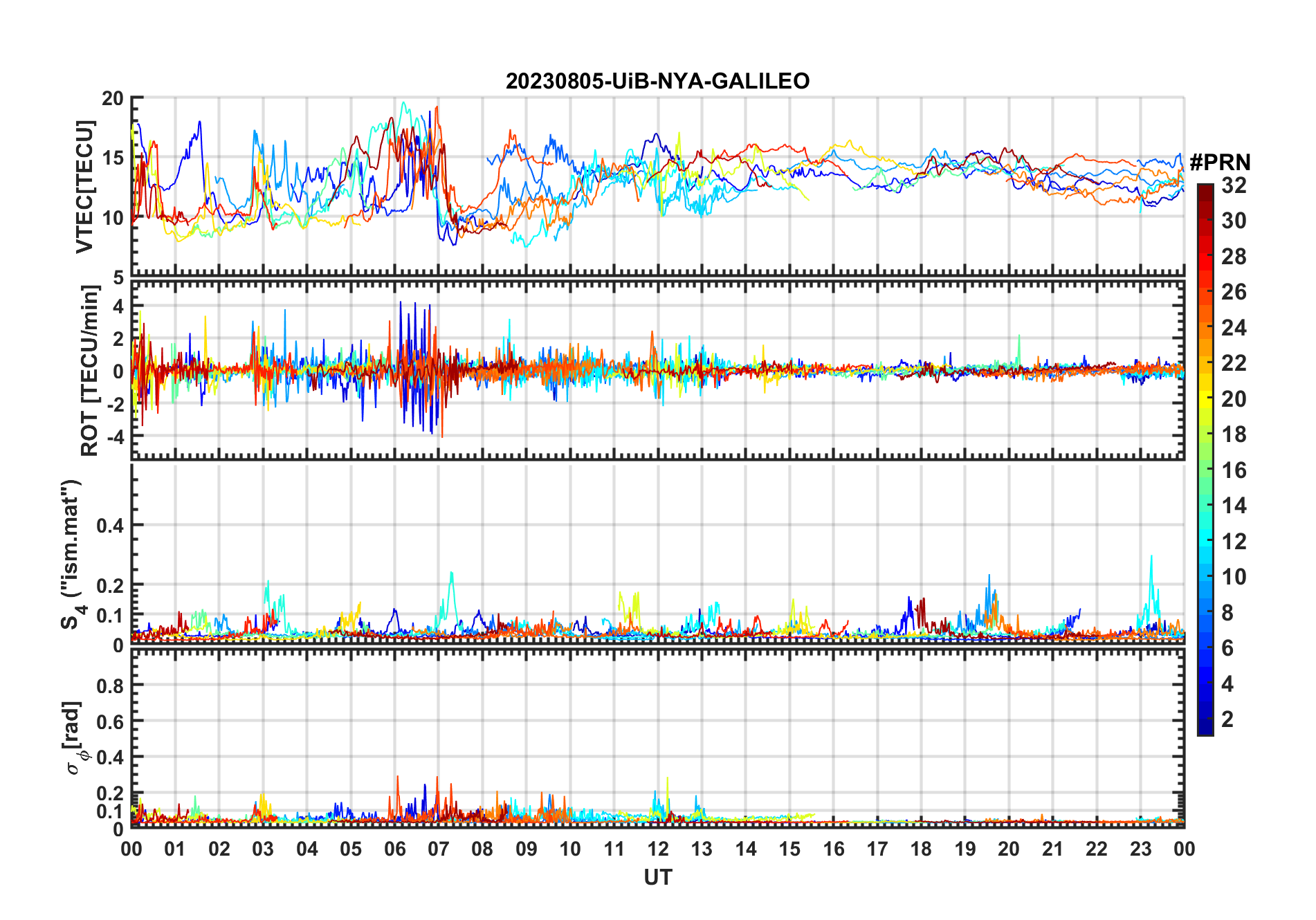Click x-axis hour tick label 01
The width and height of the screenshot is (1316, 920).
175,849
